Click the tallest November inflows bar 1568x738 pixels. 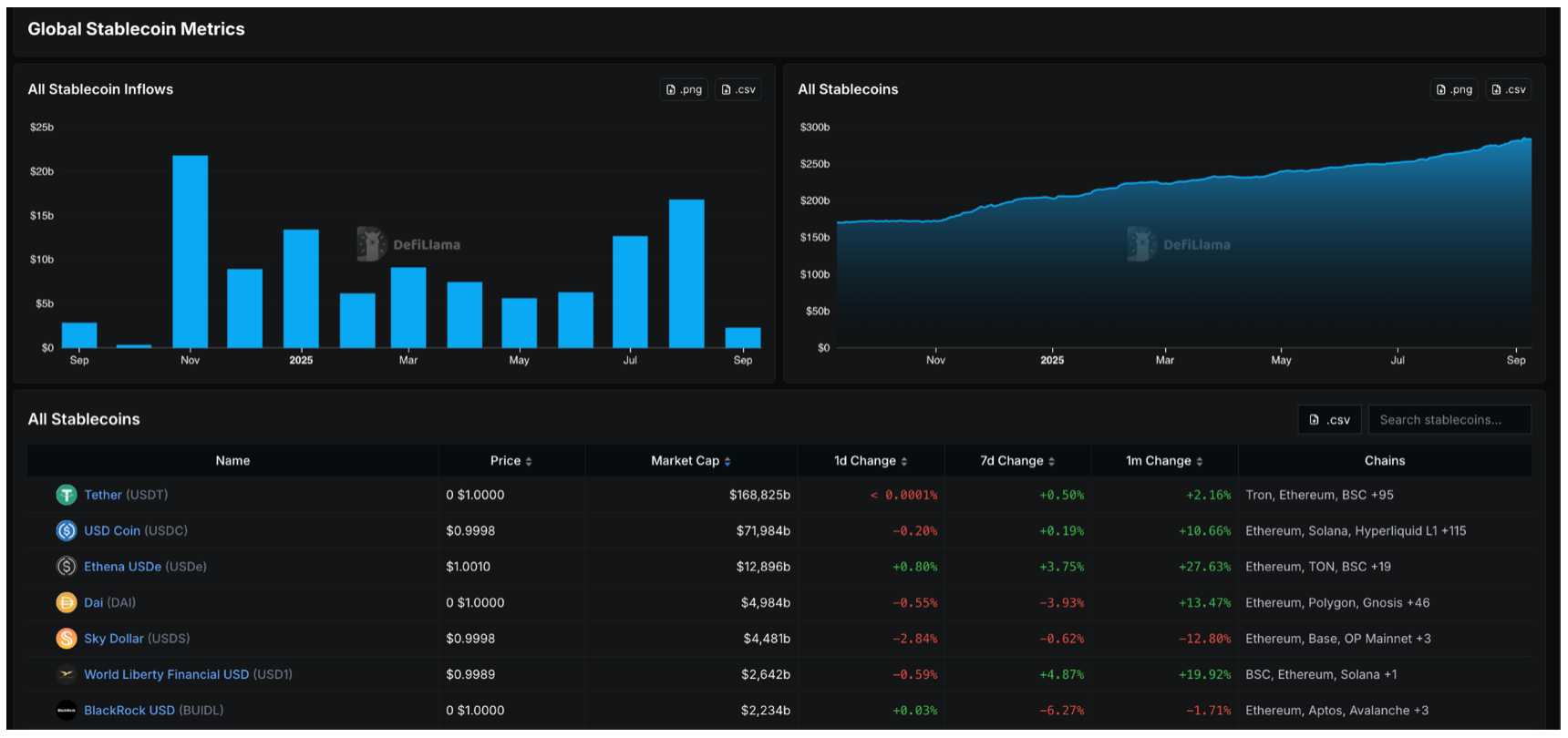click(x=190, y=251)
